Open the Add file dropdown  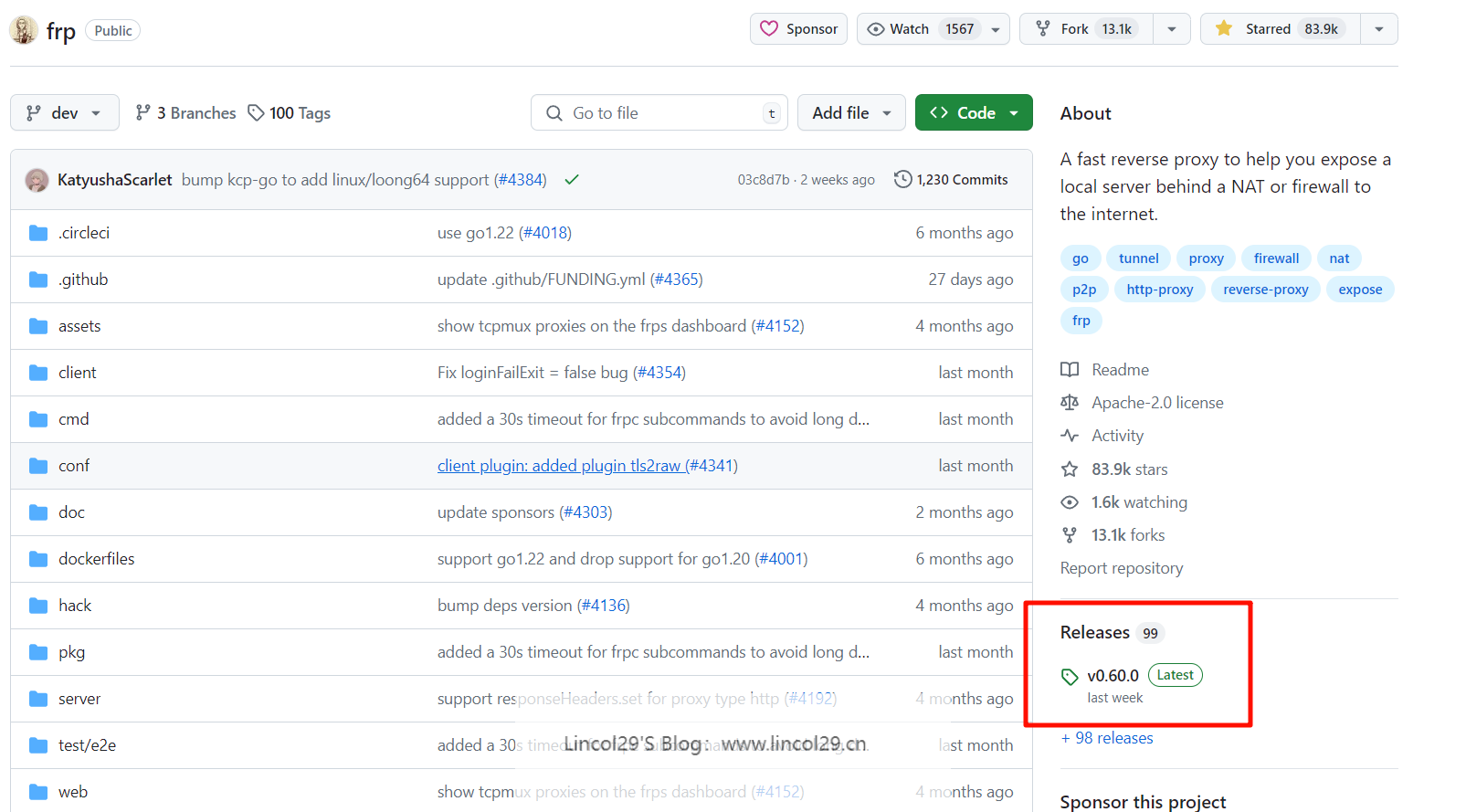(851, 112)
